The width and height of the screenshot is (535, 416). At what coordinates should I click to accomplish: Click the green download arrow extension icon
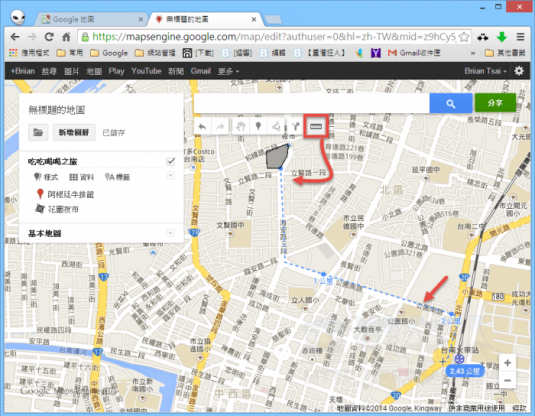pyautogui.click(x=502, y=37)
